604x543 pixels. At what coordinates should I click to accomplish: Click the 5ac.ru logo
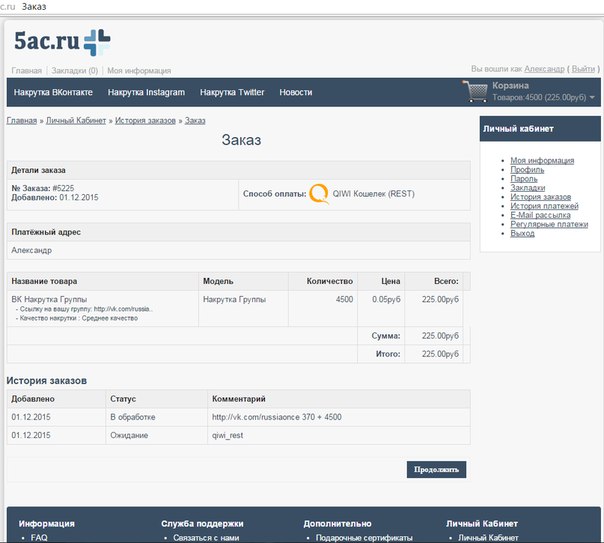[62, 42]
